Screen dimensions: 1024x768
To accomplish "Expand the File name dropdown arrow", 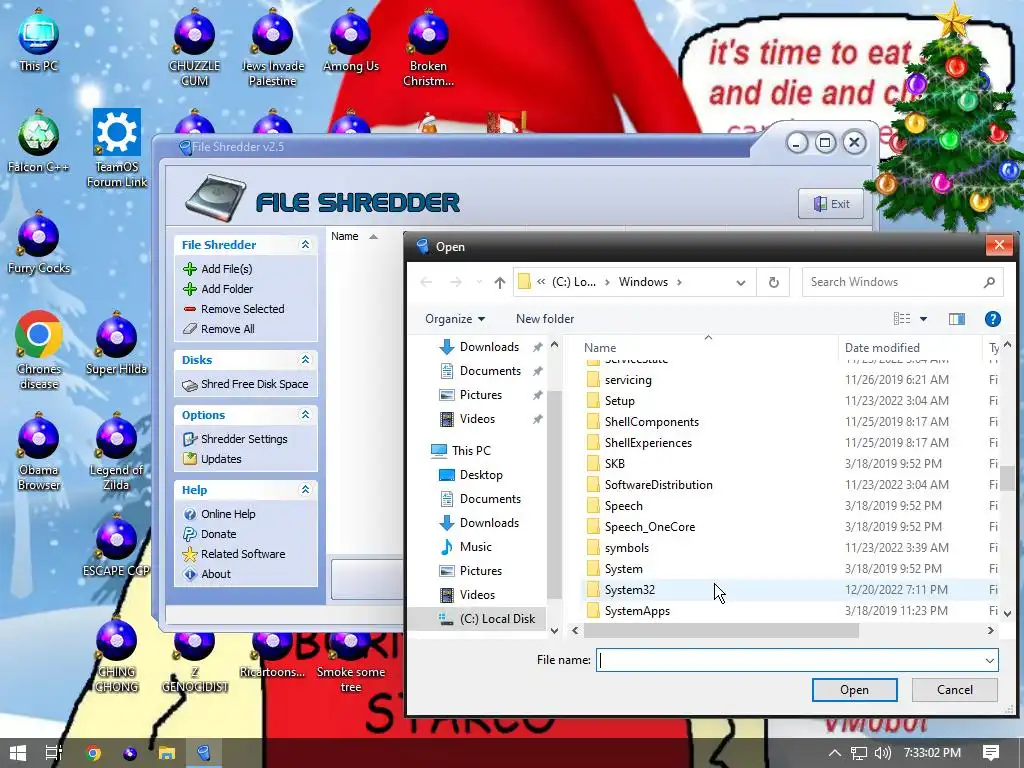I will point(990,660).
